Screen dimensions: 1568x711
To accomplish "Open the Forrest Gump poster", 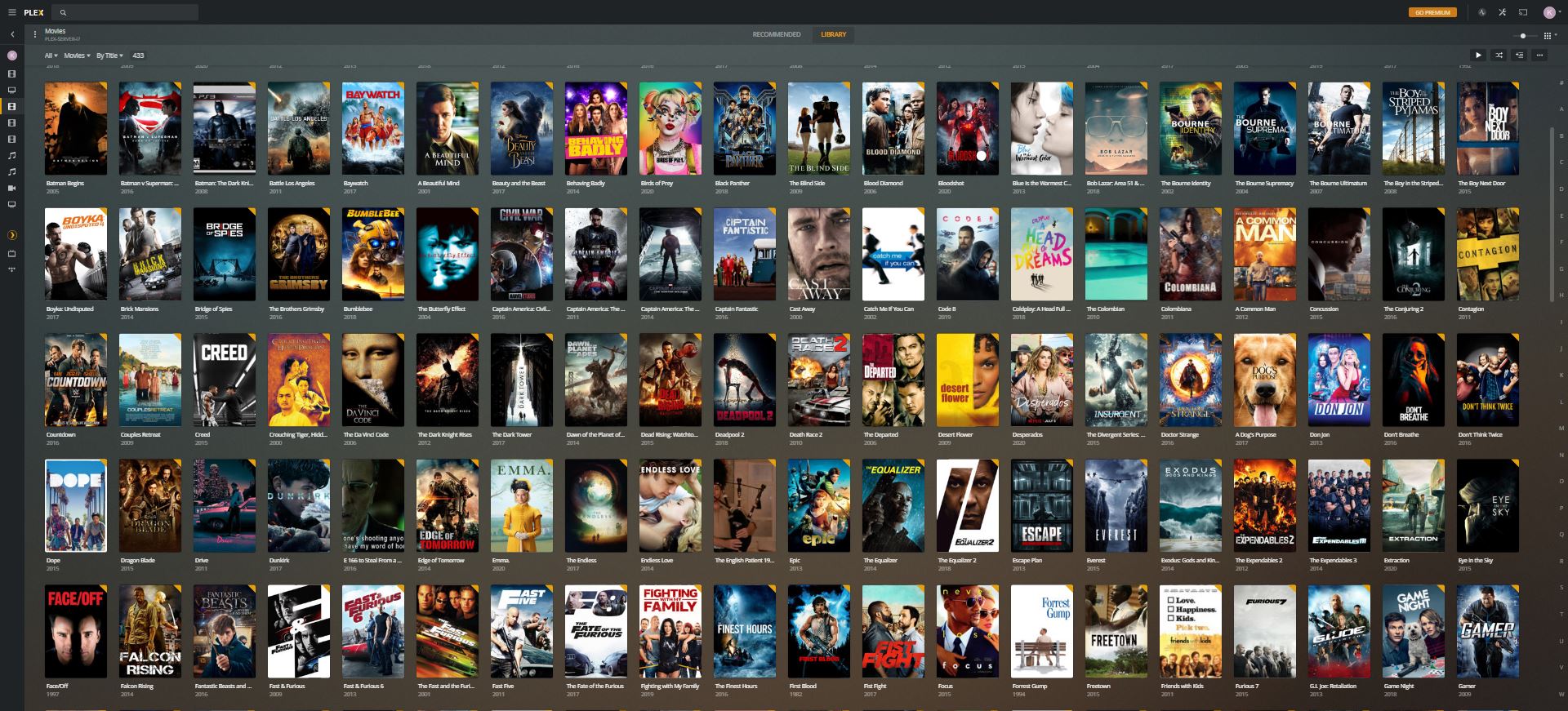I will click(1042, 631).
